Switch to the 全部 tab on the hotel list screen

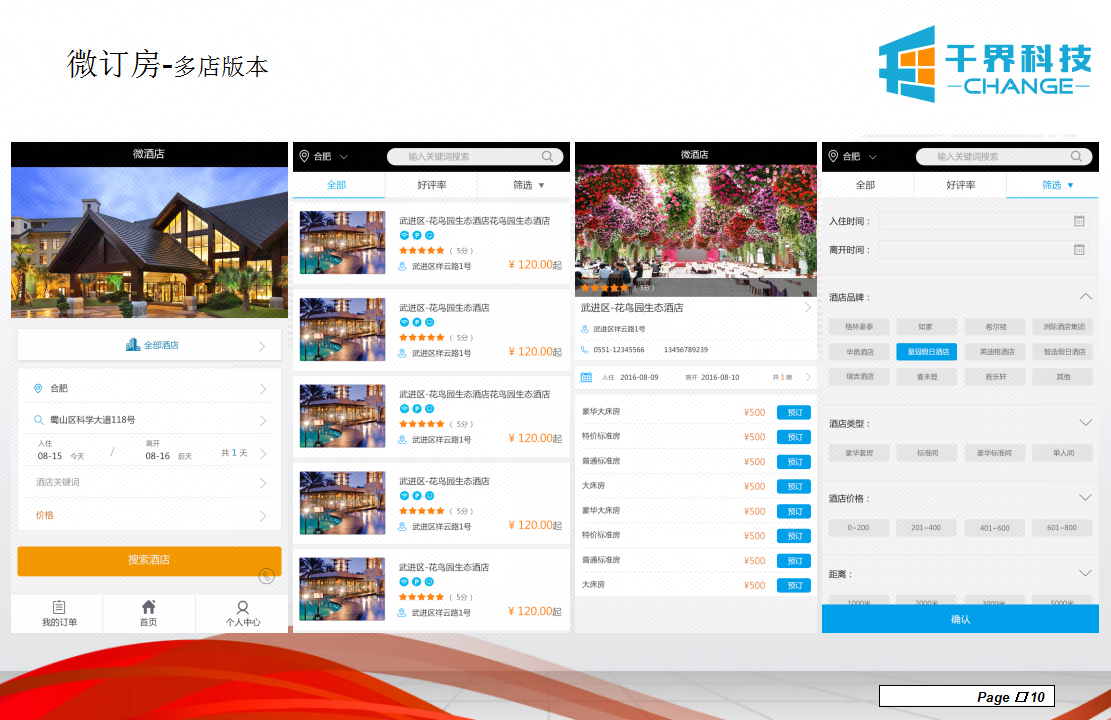pos(337,185)
